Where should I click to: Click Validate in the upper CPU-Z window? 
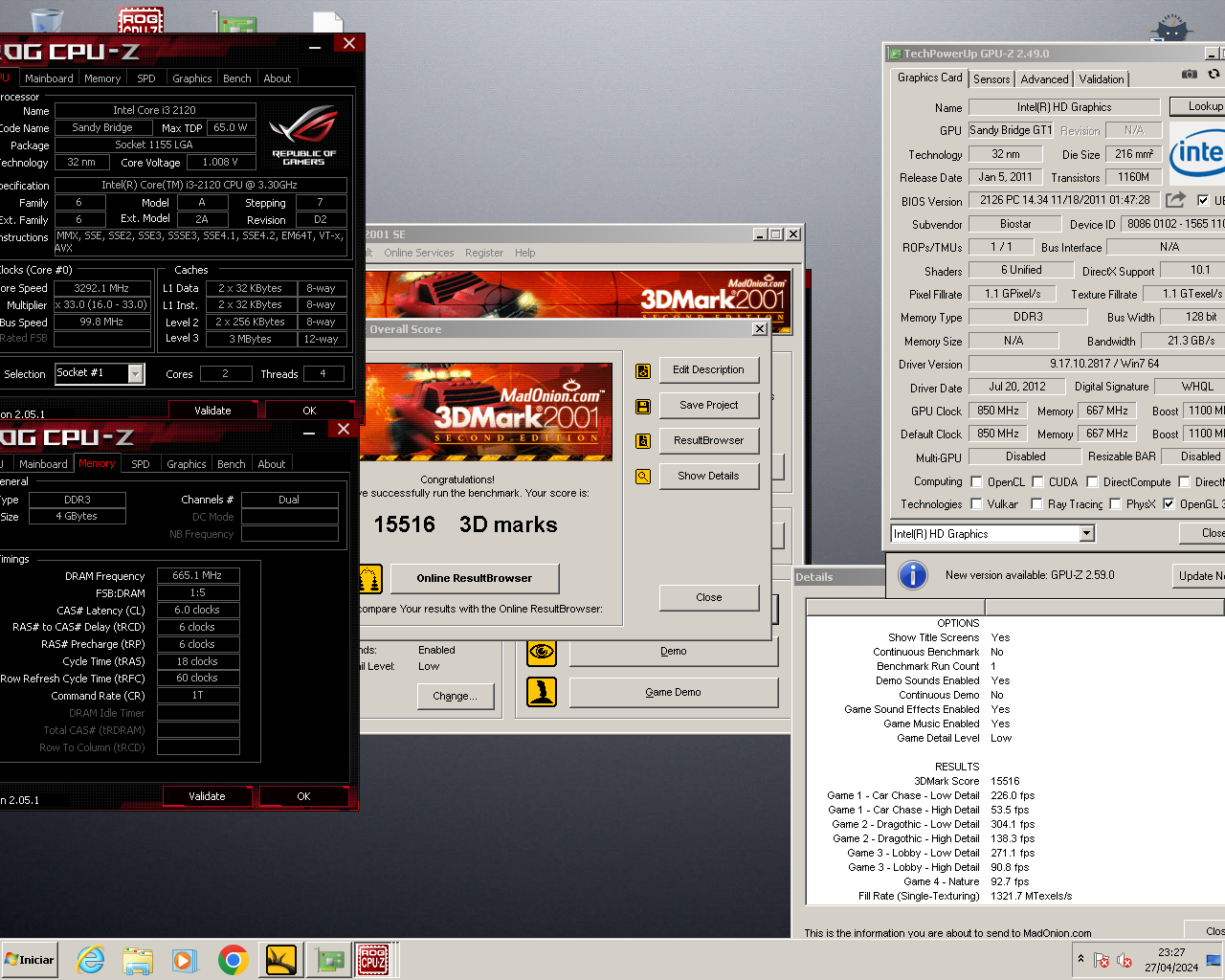click(212, 411)
